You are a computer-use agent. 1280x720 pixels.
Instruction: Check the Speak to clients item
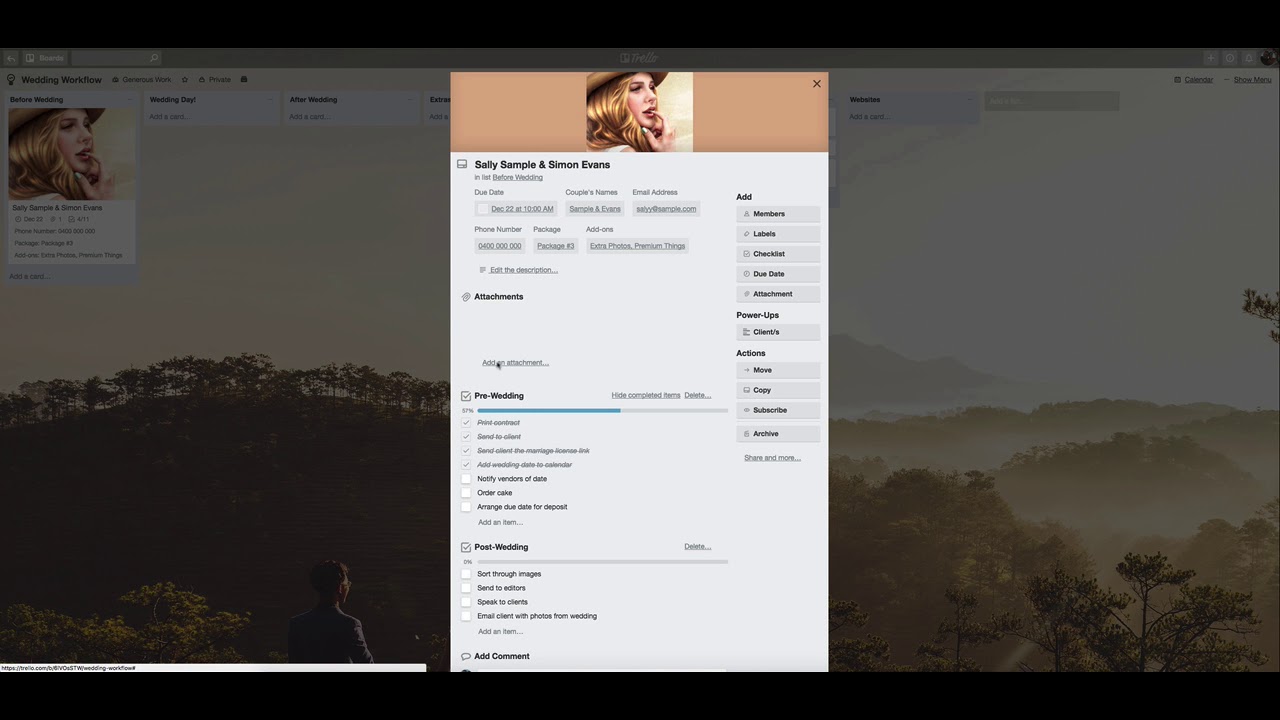pos(466,602)
